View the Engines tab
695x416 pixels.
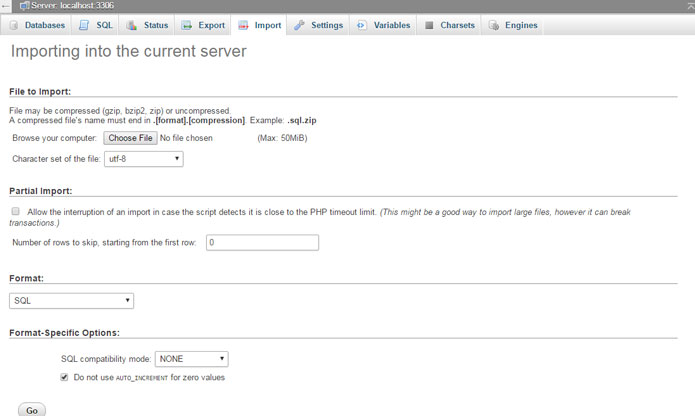[513, 25]
